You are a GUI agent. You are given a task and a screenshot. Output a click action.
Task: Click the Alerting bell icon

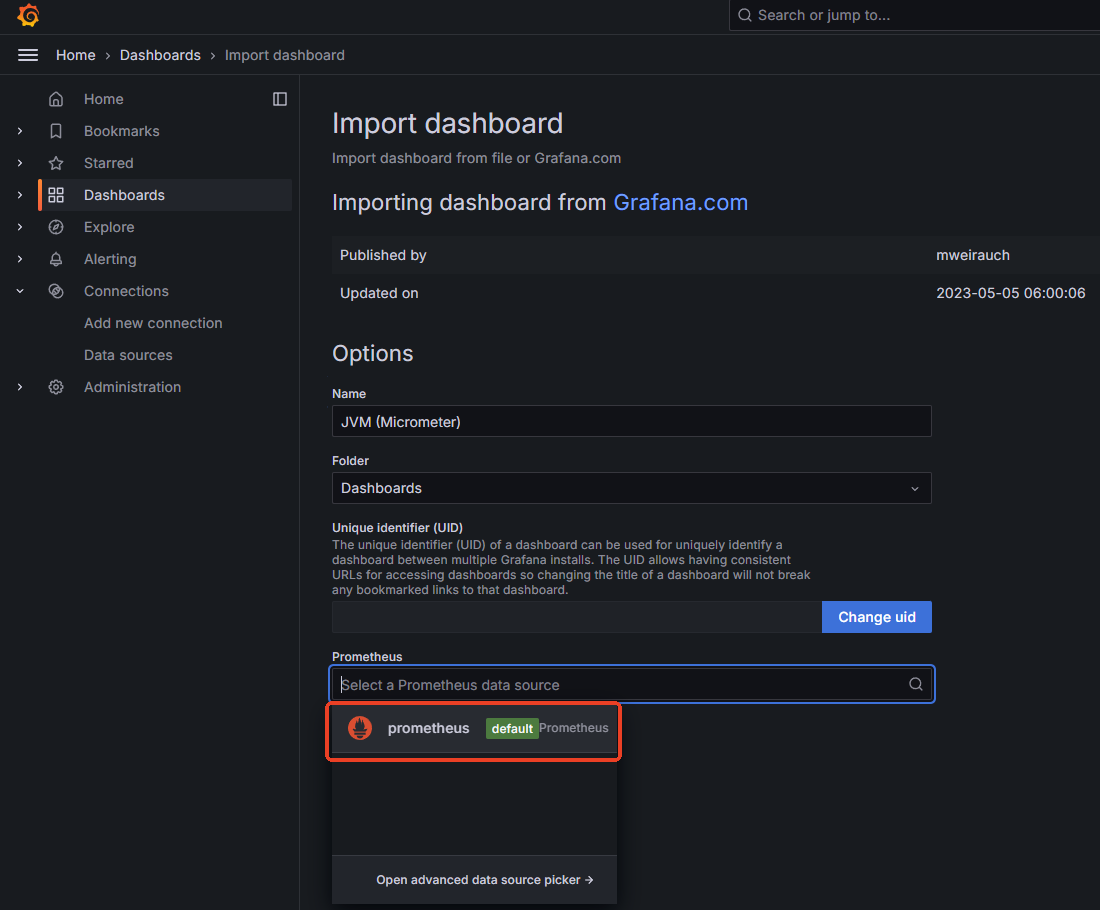tap(56, 259)
